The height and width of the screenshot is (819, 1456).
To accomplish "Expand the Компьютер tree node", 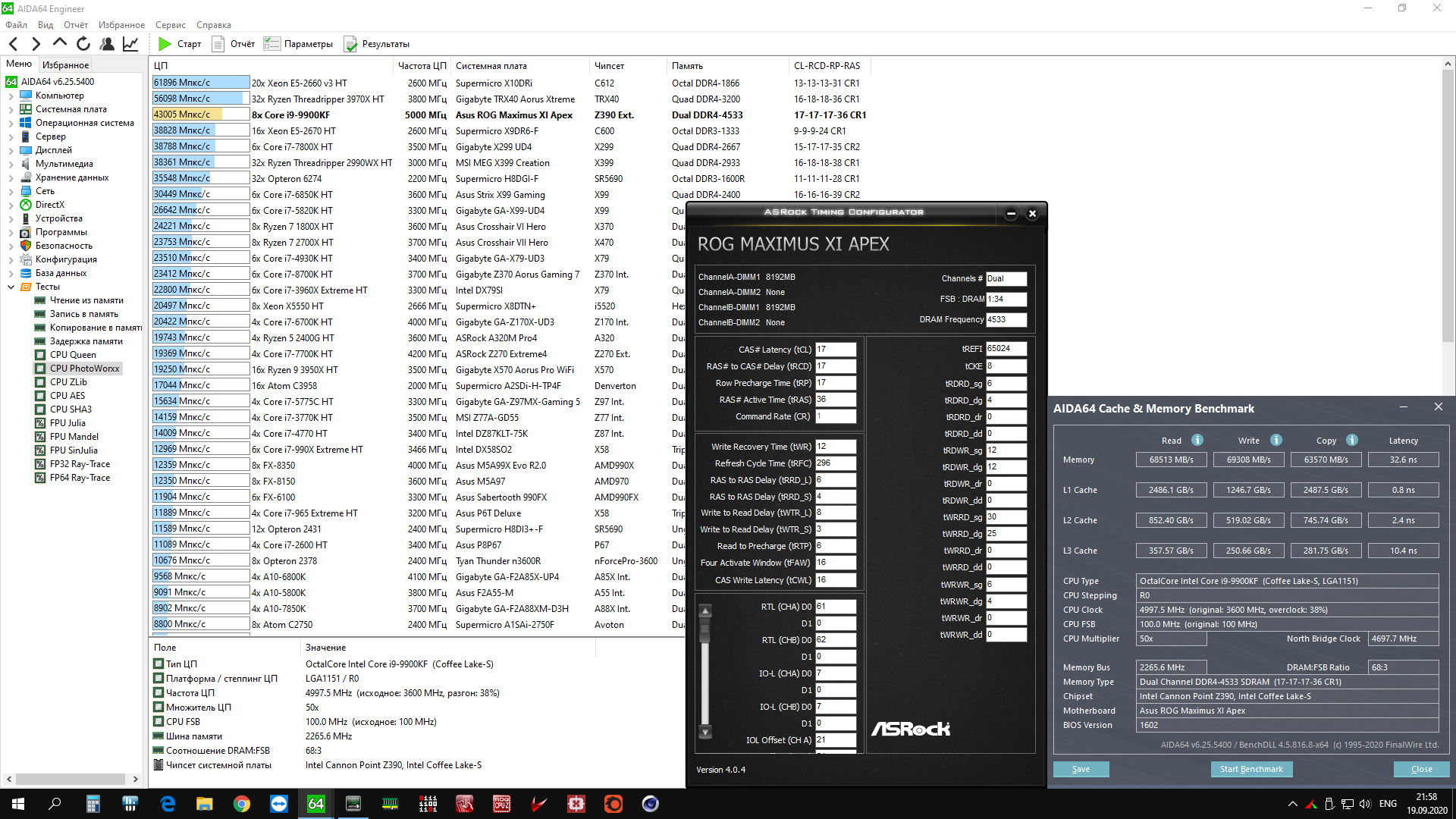I will [11, 96].
